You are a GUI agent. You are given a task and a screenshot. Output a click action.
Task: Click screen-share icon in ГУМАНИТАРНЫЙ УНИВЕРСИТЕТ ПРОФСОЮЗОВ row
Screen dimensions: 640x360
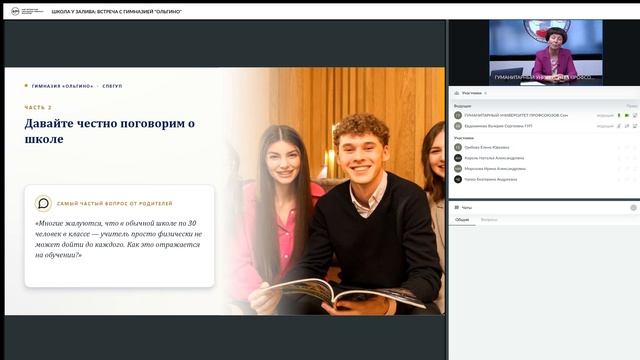[x=635, y=116]
